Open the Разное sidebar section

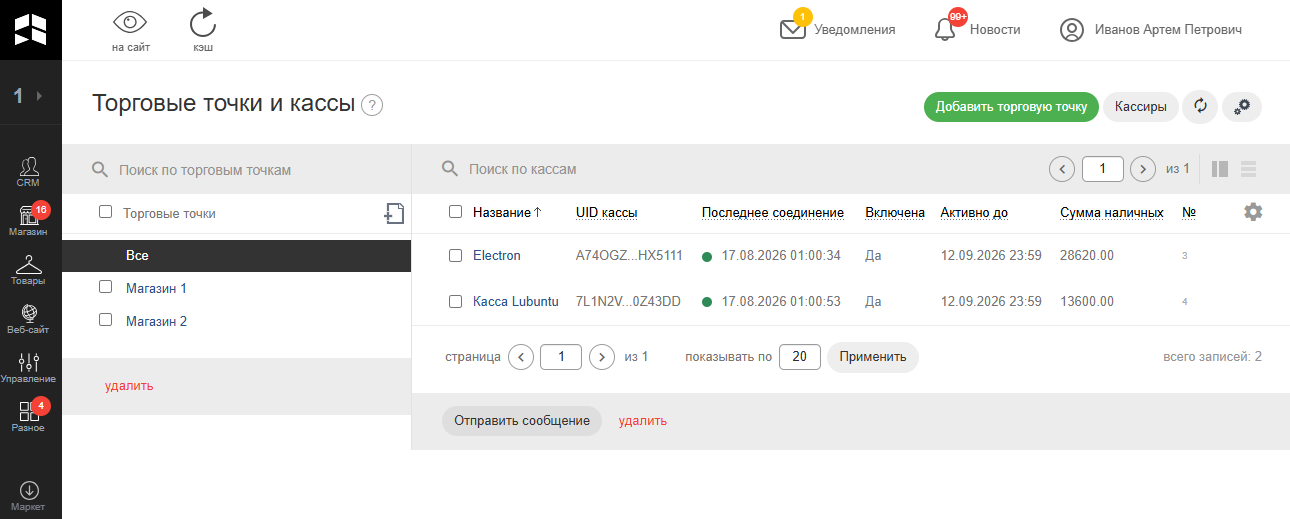[28, 417]
